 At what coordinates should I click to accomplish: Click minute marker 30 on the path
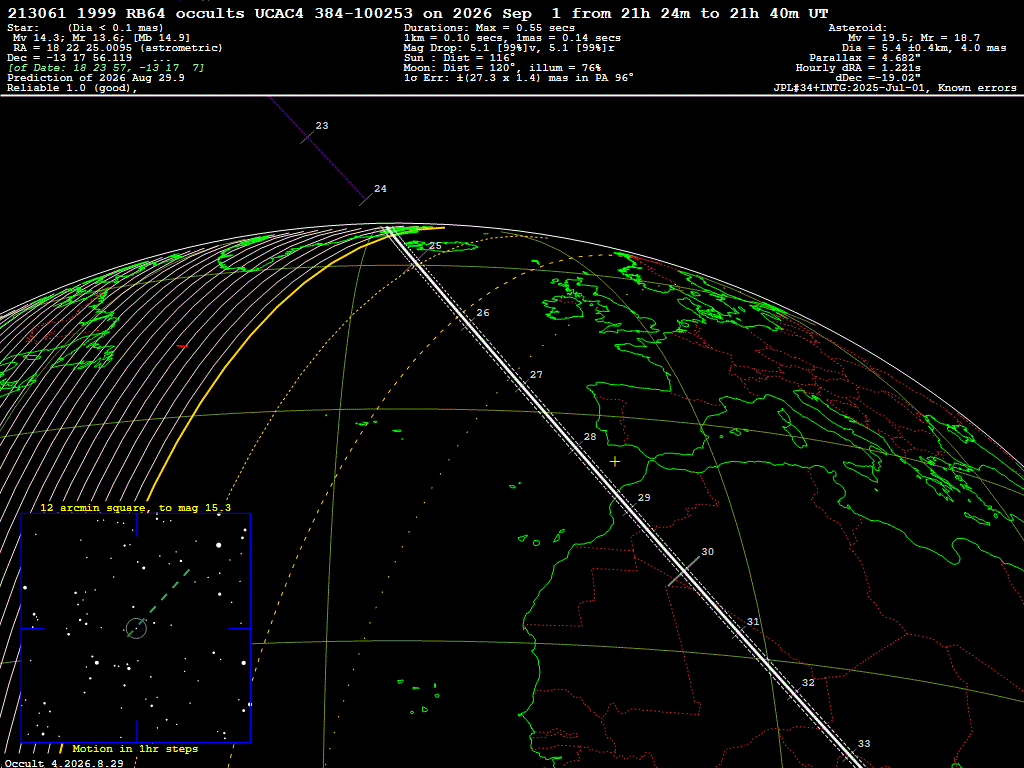[707, 552]
